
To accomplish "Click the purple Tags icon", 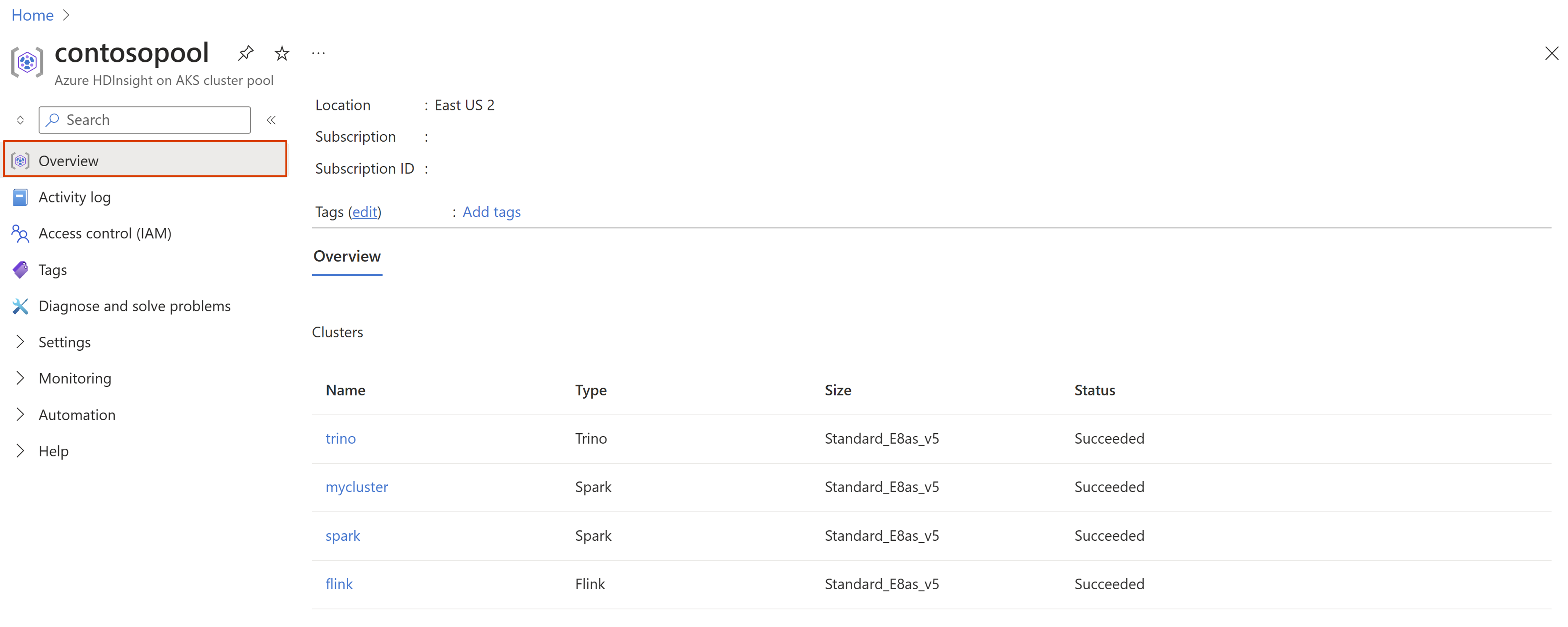I will pos(20,270).
